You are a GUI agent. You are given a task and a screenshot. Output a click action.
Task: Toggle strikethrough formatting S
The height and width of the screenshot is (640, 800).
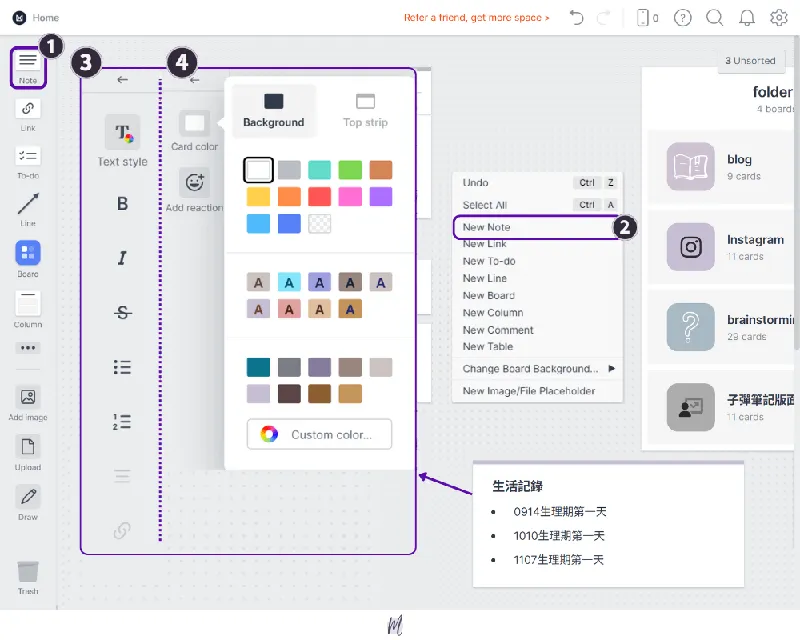coord(122,312)
